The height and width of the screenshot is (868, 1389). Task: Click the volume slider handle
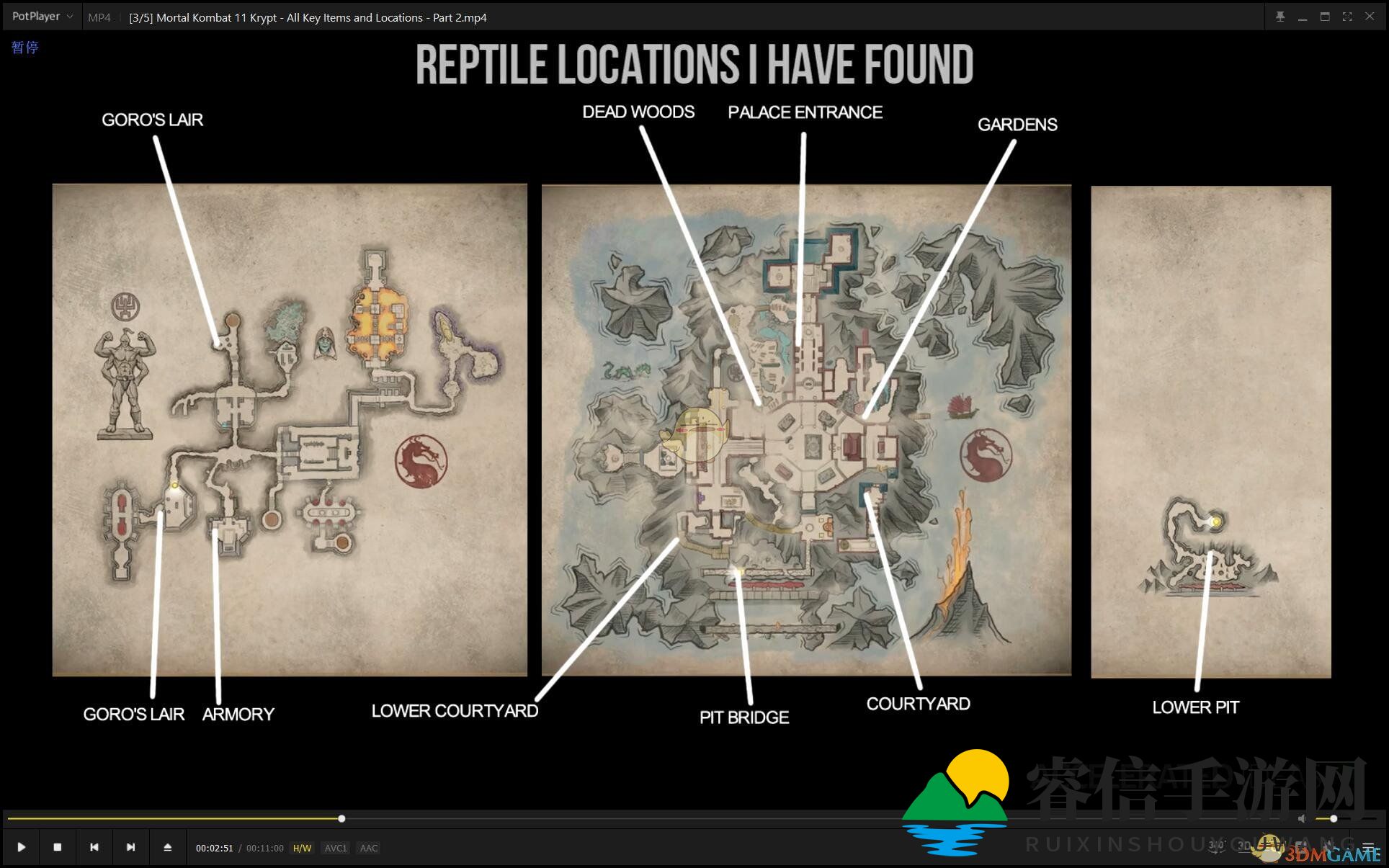click(x=1334, y=818)
